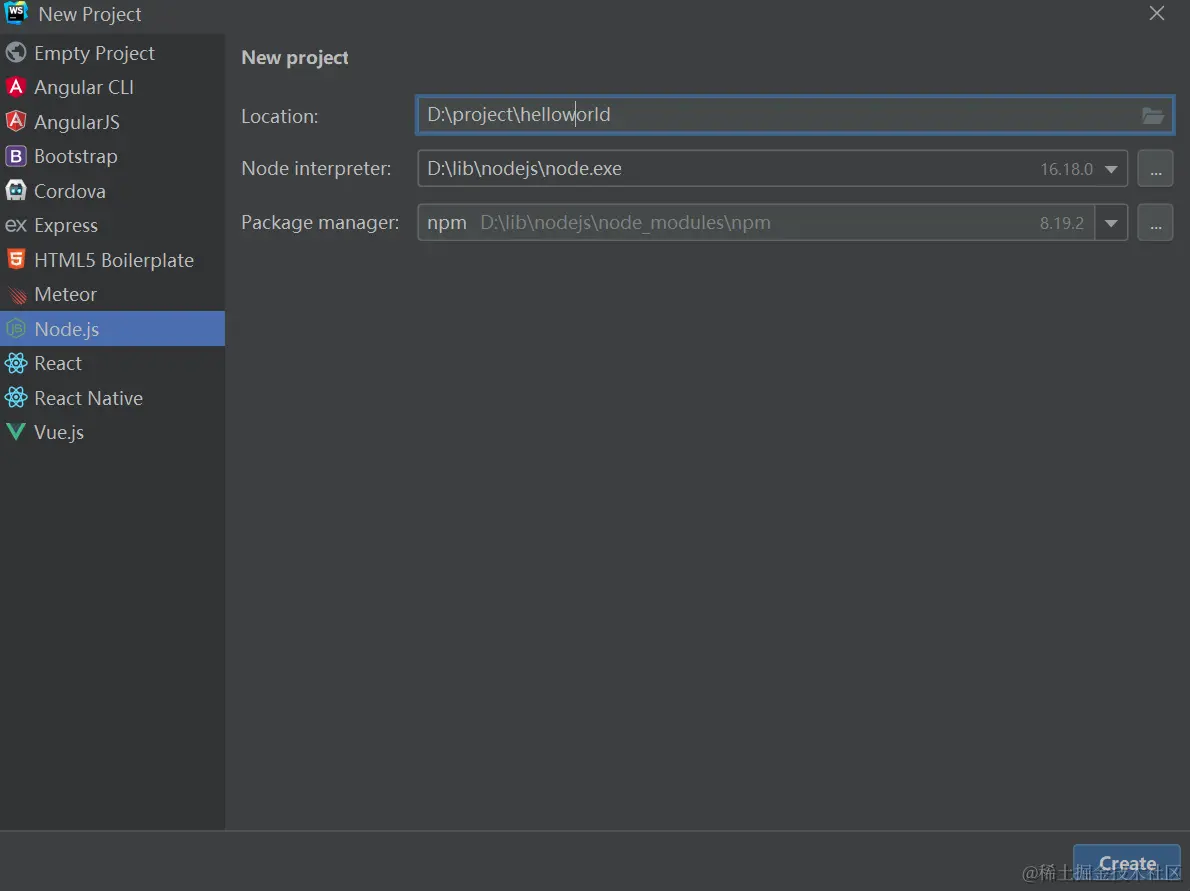
Task: Click the Vue.js green V icon
Action: coord(16,432)
